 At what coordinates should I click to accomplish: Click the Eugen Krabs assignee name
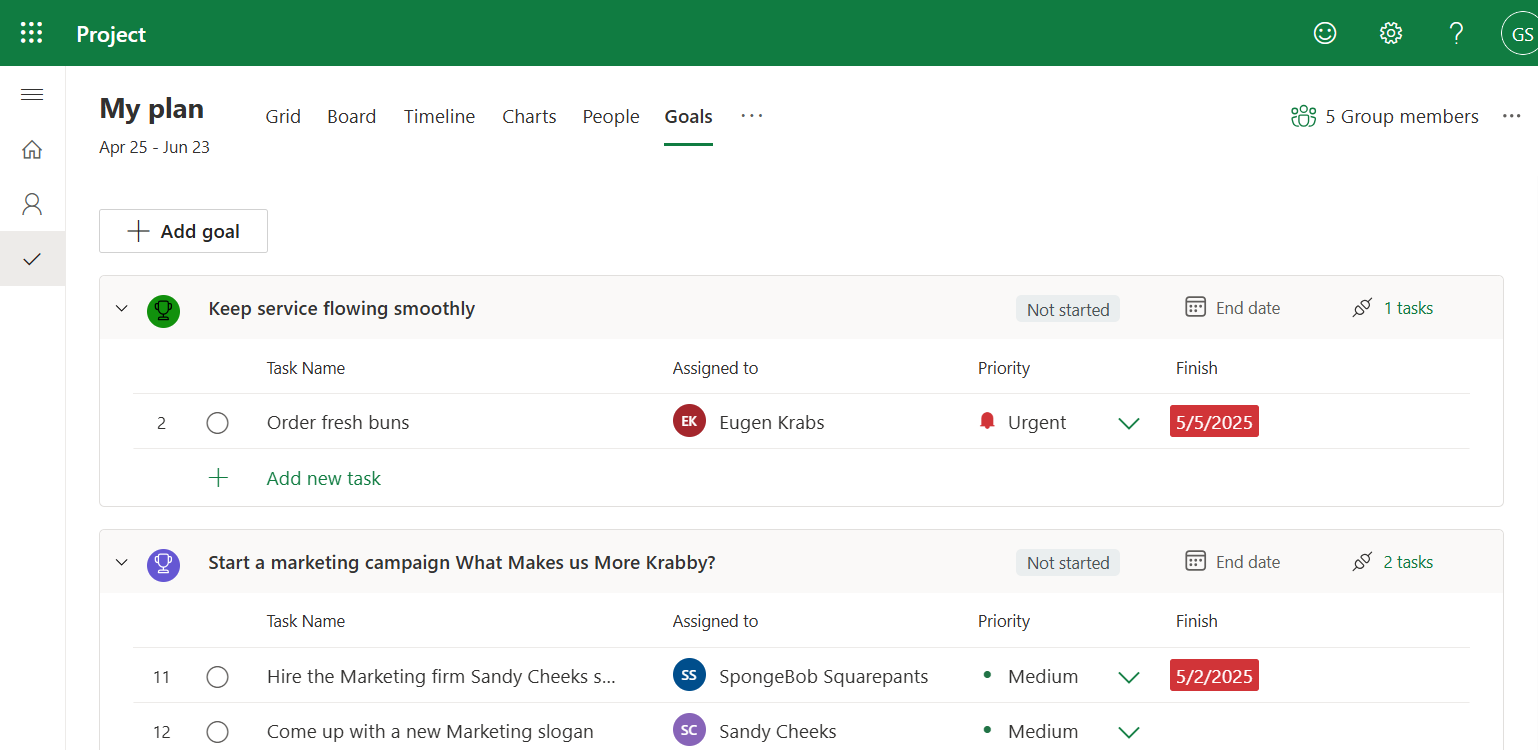772,422
